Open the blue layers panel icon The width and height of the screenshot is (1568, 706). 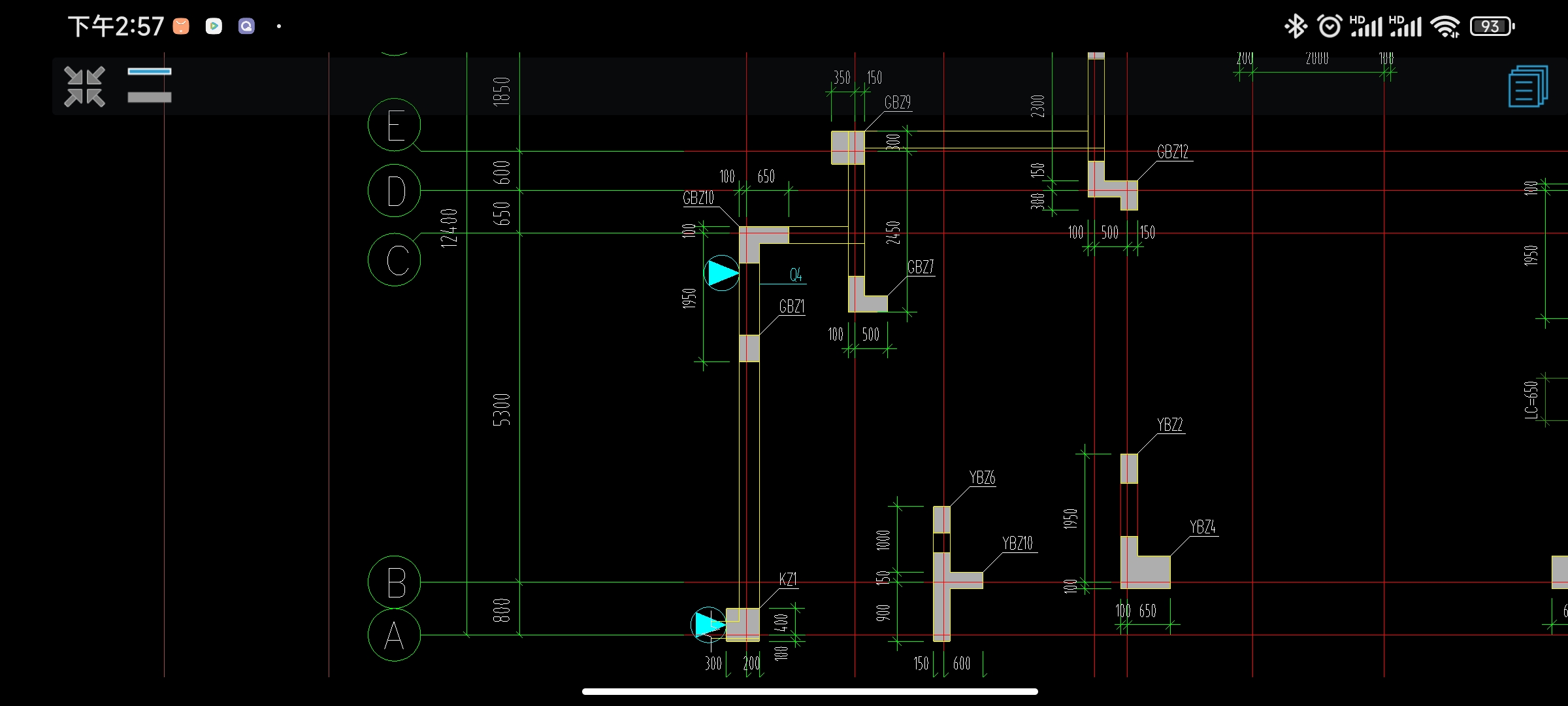click(1528, 86)
